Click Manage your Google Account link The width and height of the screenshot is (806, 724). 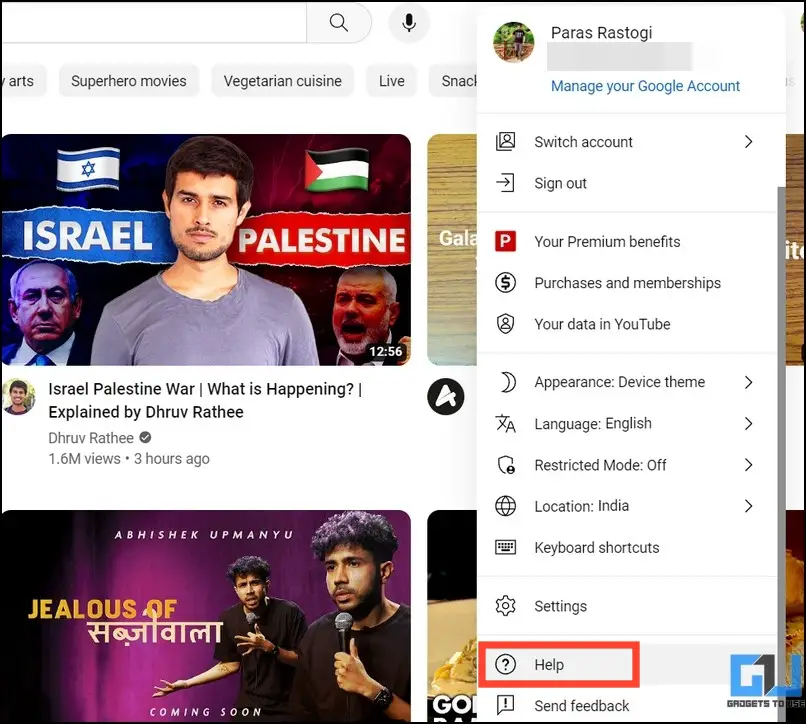(645, 86)
